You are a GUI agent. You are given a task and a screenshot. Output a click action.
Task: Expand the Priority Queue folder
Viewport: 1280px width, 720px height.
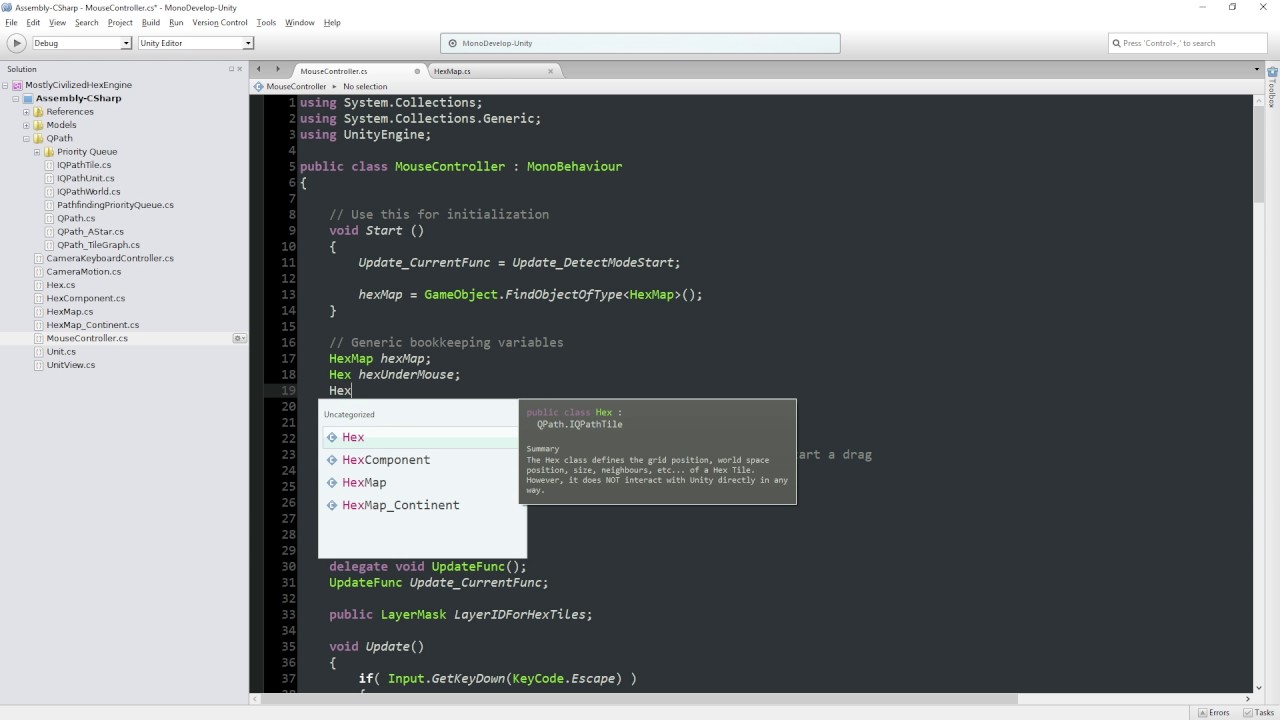(x=37, y=152)
